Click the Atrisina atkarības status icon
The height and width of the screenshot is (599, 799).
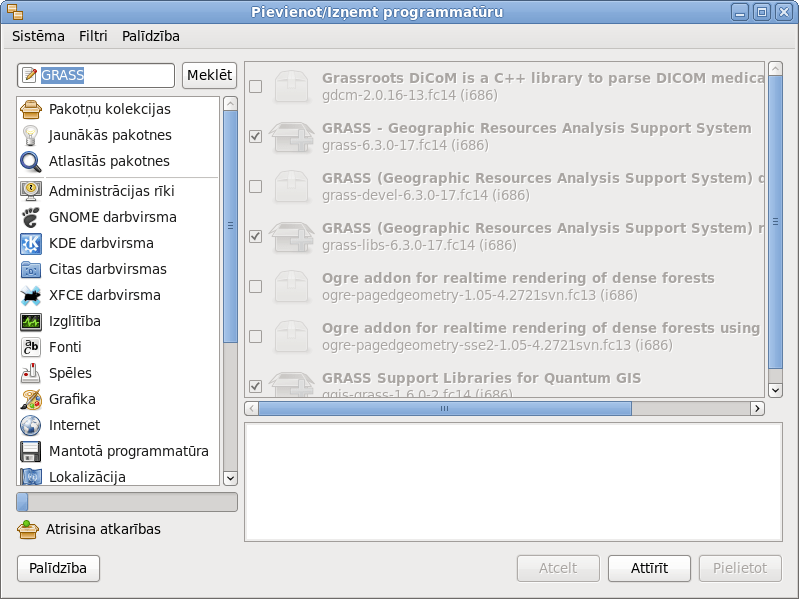click(x=28, y=529)
